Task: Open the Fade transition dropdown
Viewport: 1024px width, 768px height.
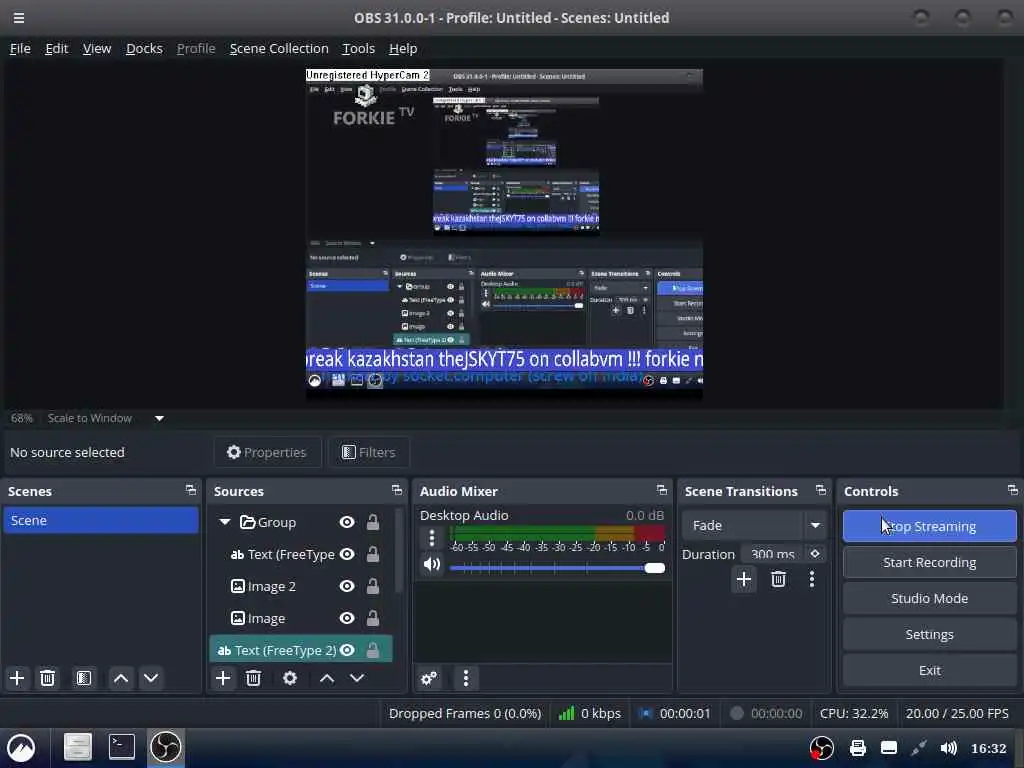Action: pyautogui.click(x=752, y=525)
